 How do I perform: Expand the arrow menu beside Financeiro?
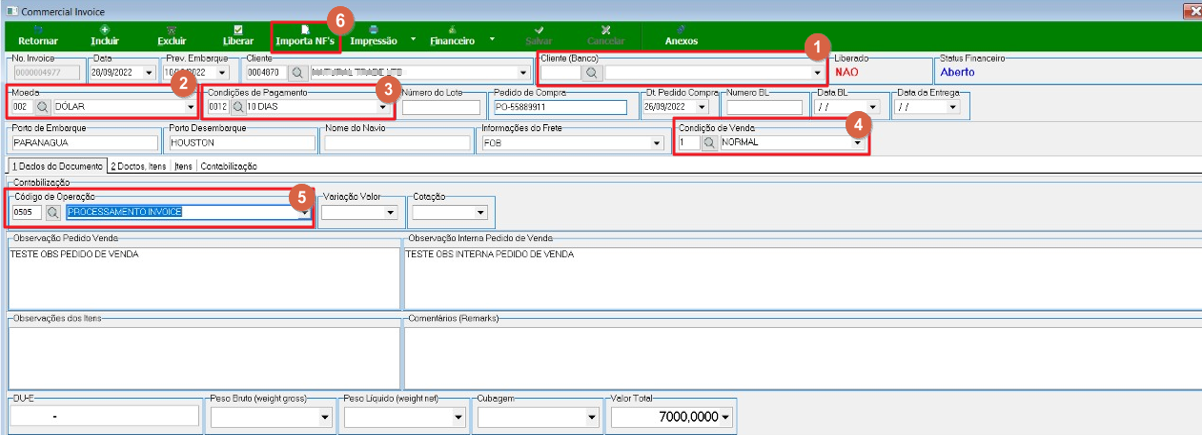(491, 39)
